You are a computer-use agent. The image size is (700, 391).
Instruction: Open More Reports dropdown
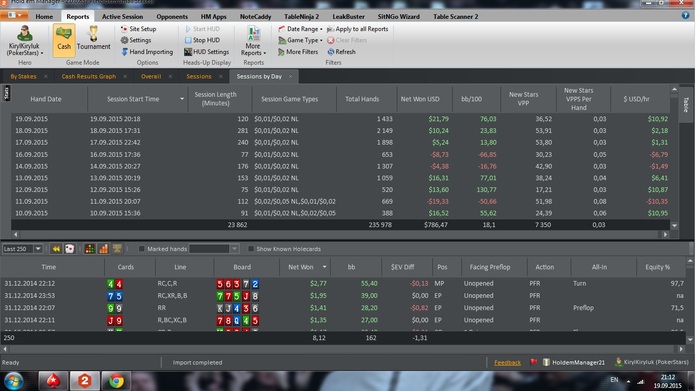pyautogui.click(x=253, y=41)
